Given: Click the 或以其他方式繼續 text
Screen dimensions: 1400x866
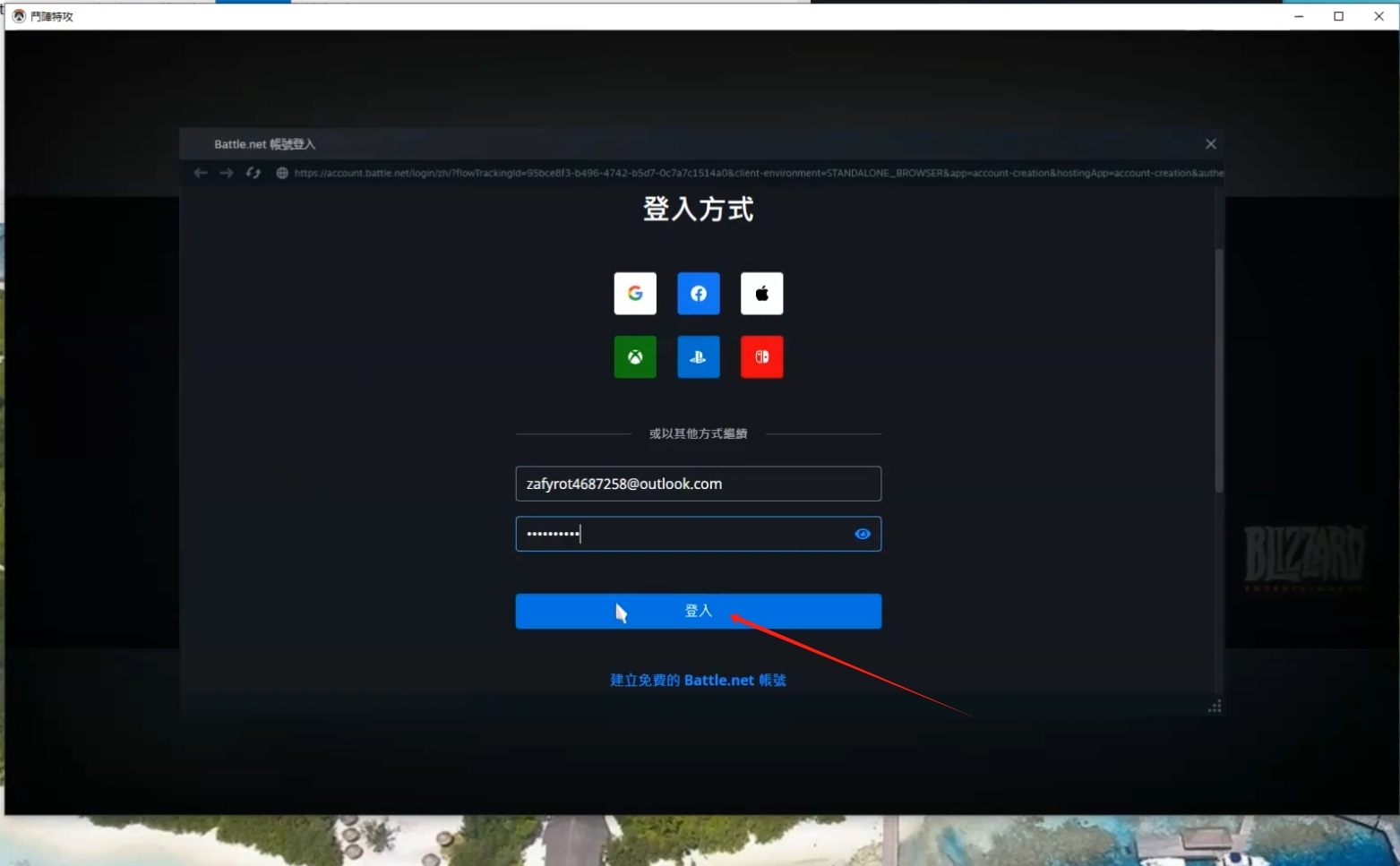Looking at the screenshot, I should [x=699, y=433].
